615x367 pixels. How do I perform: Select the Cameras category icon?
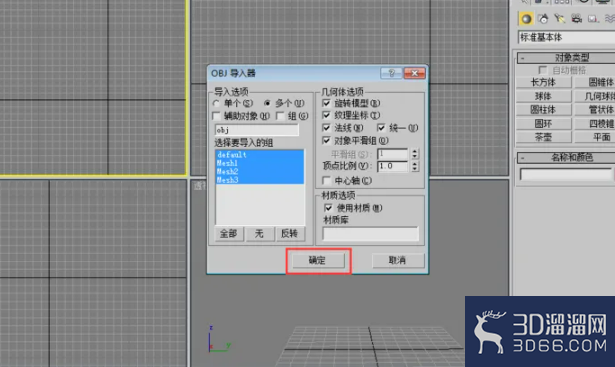pyautogui.click(x=576, y=18)
